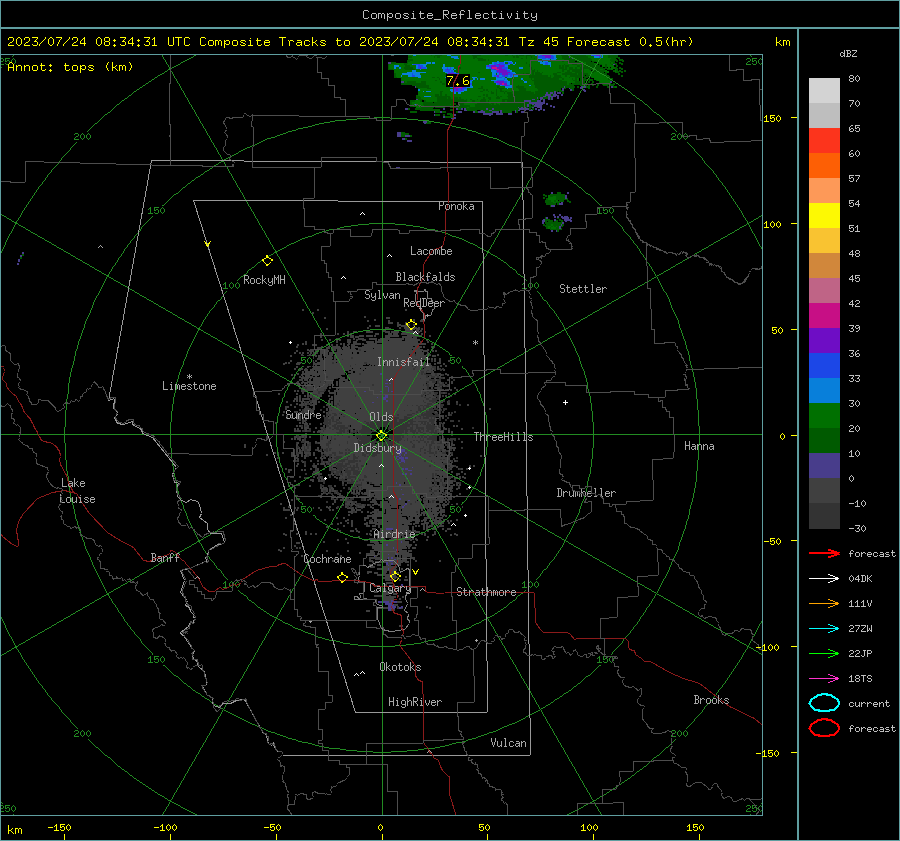
Task: Click the Didsbury city label
Action: pyautogui.click(x=377, y=448)
